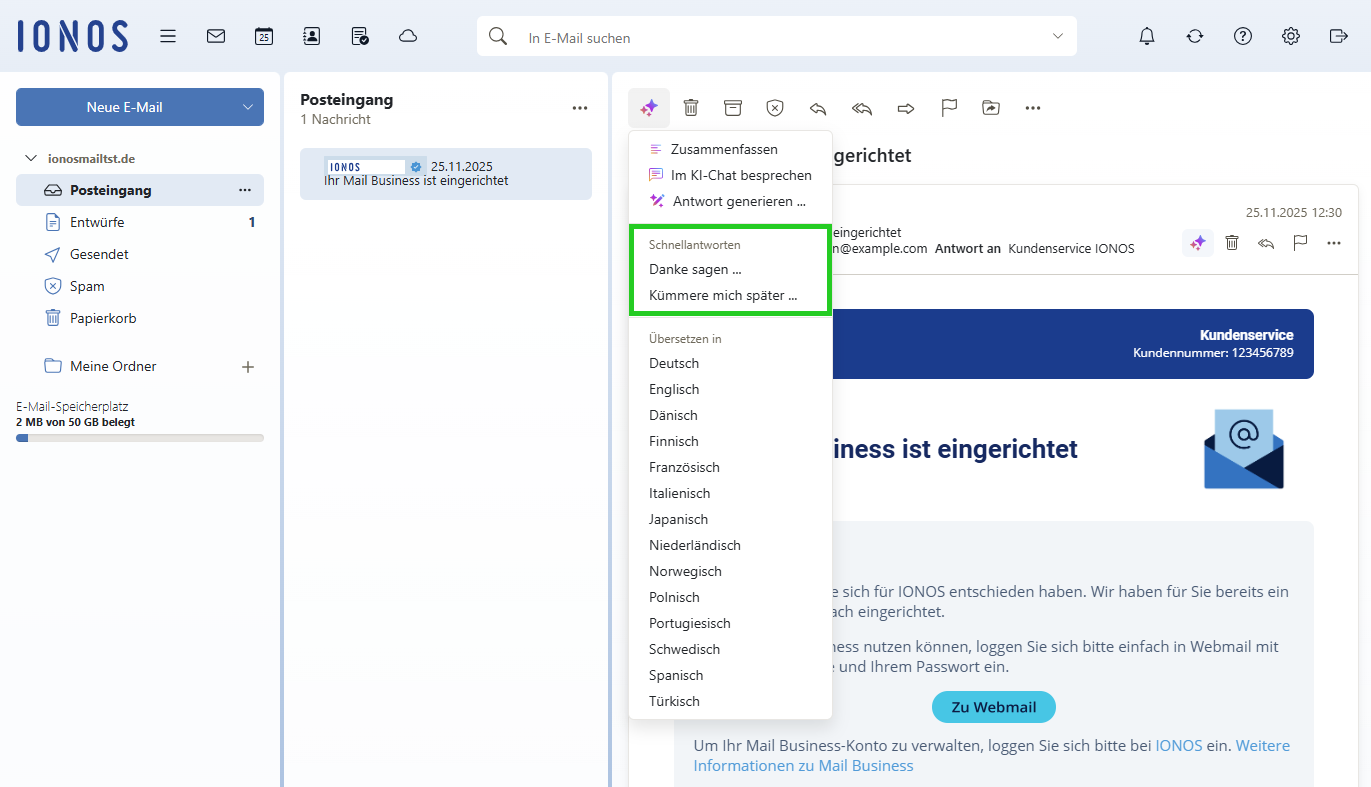Delete the email using the trash icon
Viewport: 1371px width, 787px height.
[690, 107]
